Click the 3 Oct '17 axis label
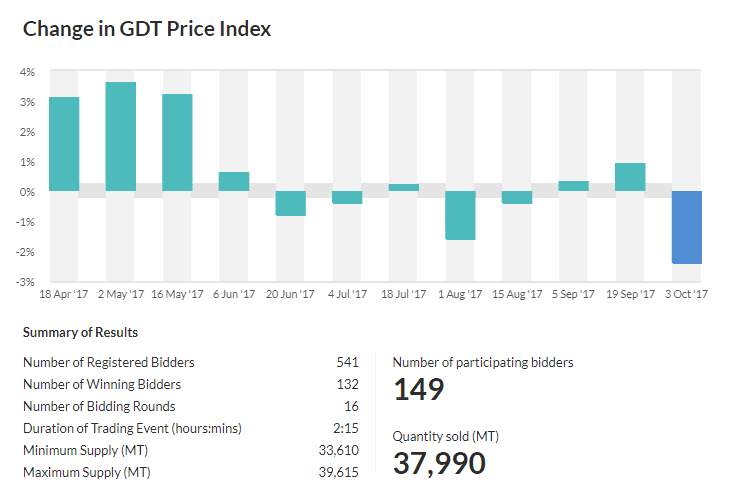Screen dimensions: 742x502 [x=684, y=295]
